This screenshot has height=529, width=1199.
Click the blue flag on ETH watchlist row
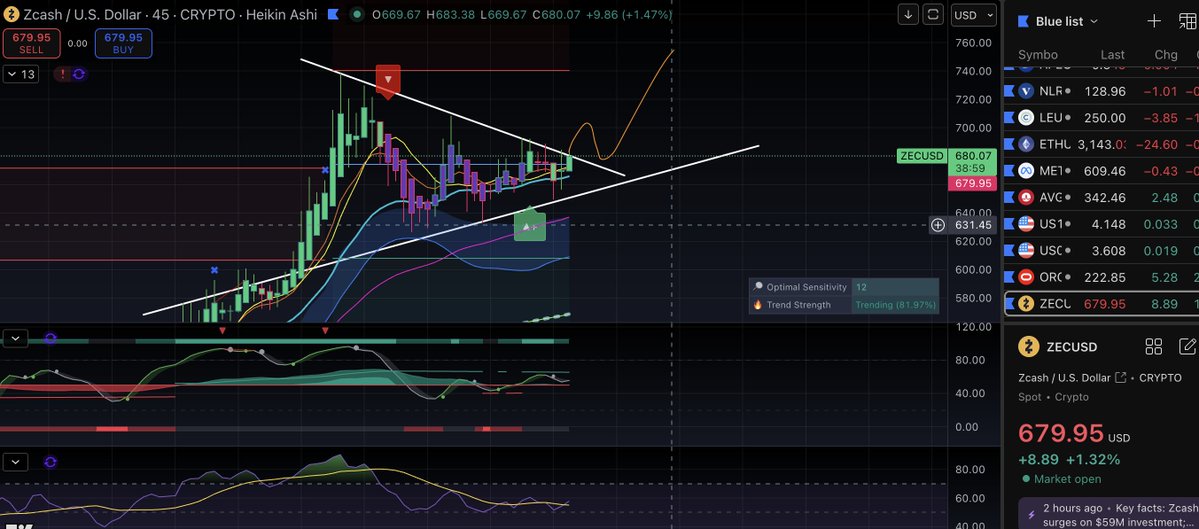coord(1009,144)
